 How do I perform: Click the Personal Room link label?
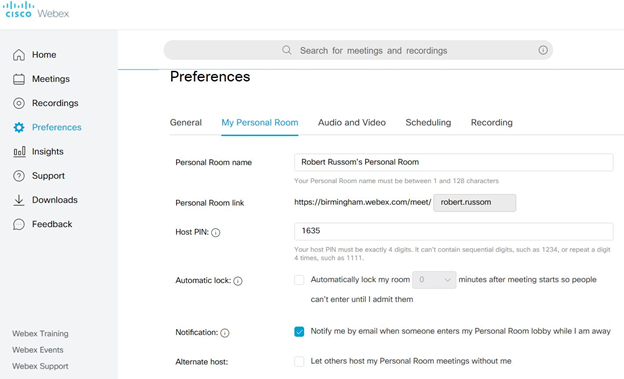click(210, 203)
